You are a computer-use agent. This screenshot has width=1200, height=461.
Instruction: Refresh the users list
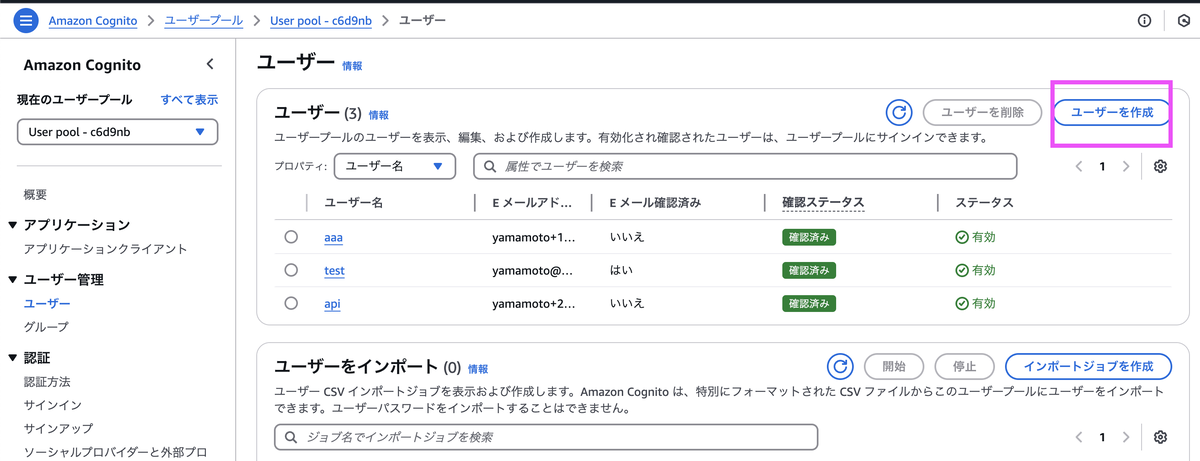(900, 112)
